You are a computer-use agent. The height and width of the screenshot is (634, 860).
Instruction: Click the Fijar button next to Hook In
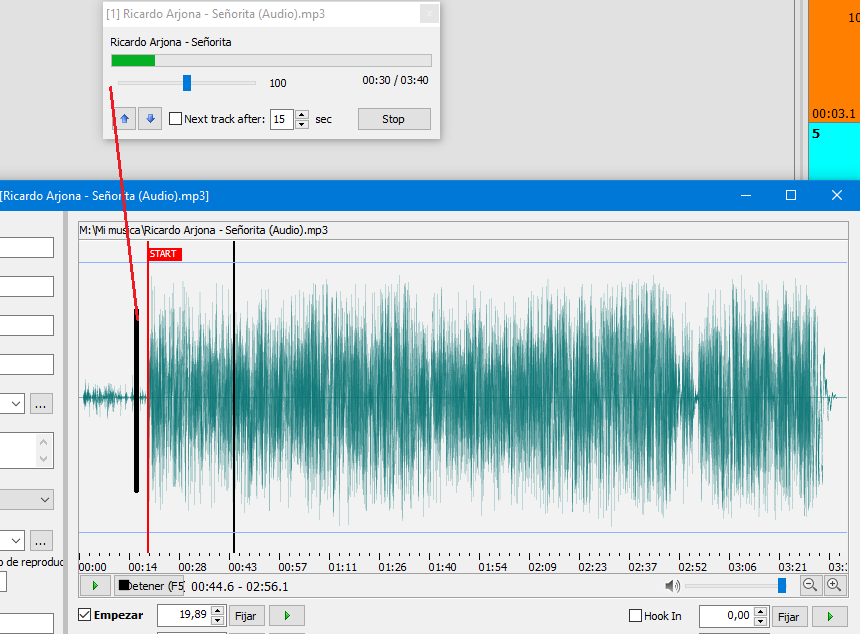[x=789, y=617]
